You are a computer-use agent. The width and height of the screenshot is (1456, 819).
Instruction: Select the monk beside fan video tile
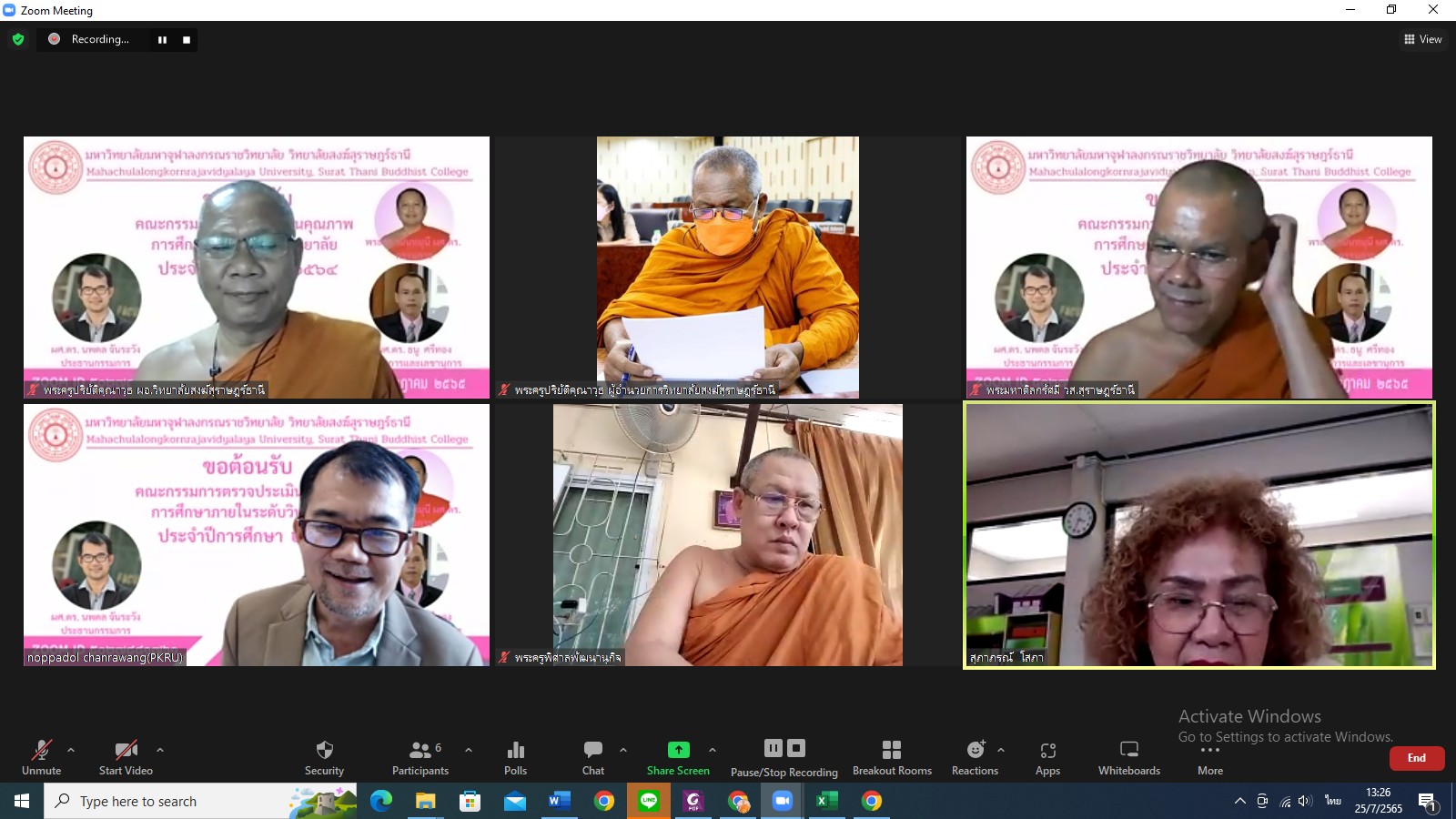coord(728,535)
